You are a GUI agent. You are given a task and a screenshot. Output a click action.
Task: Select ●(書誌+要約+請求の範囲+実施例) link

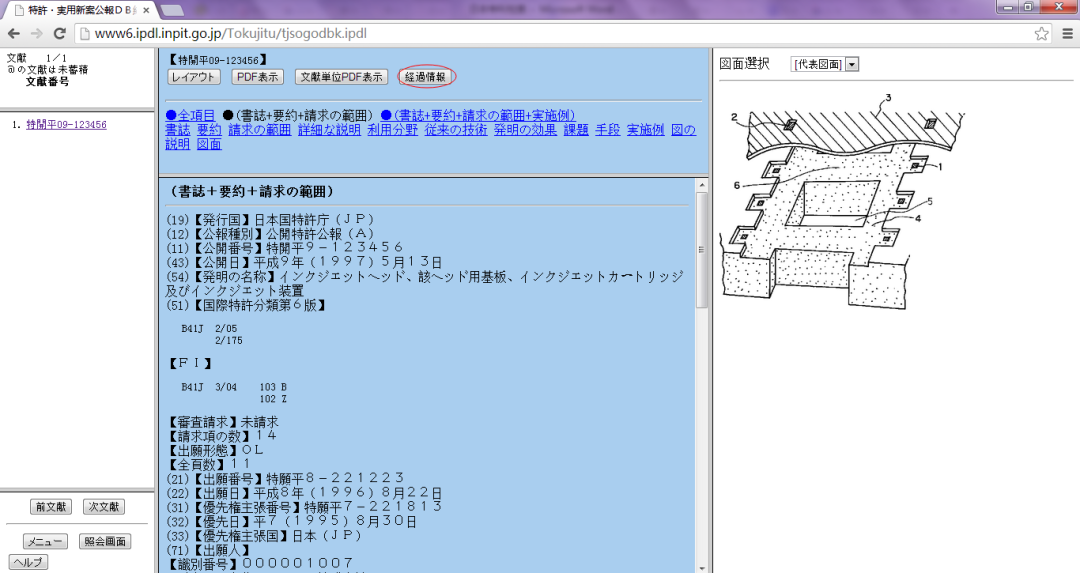pos(477,115)
